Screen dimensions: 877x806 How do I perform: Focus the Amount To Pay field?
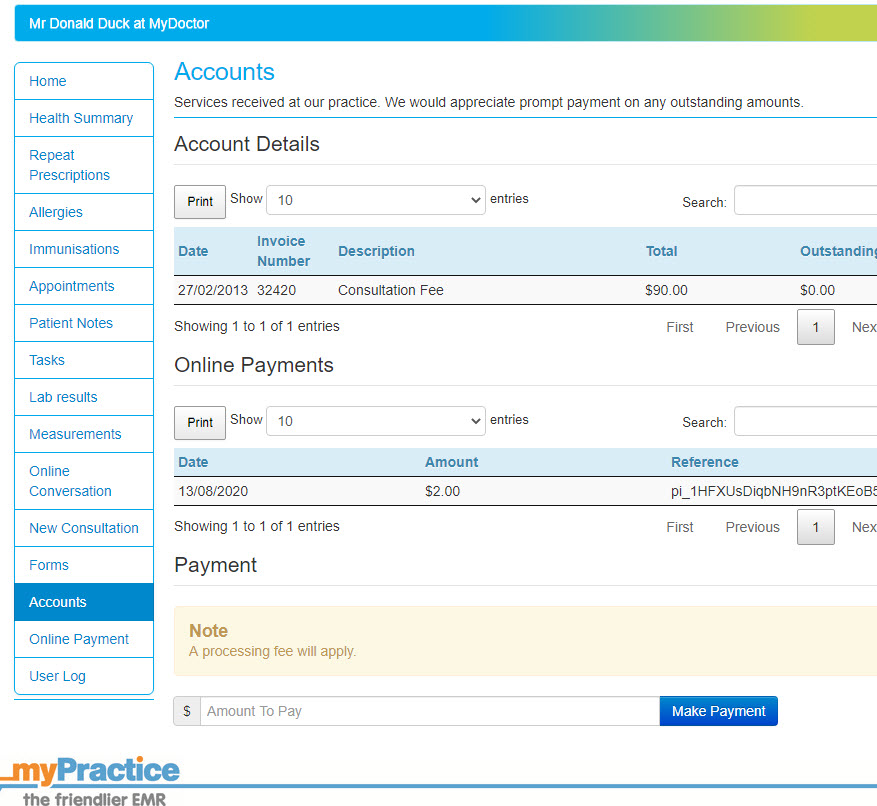pos(430,711)
